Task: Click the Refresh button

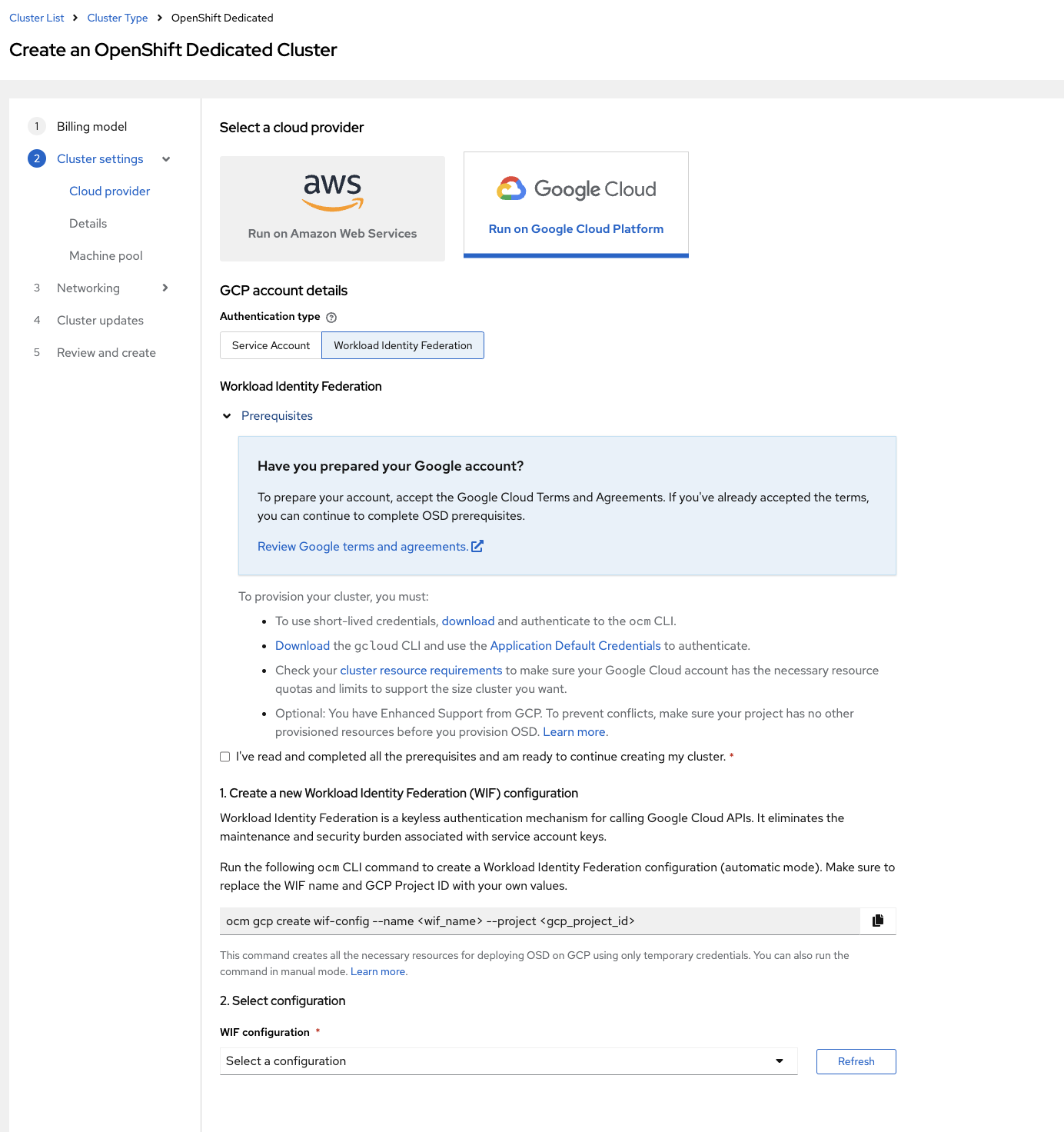Action: coord(856,1061)
